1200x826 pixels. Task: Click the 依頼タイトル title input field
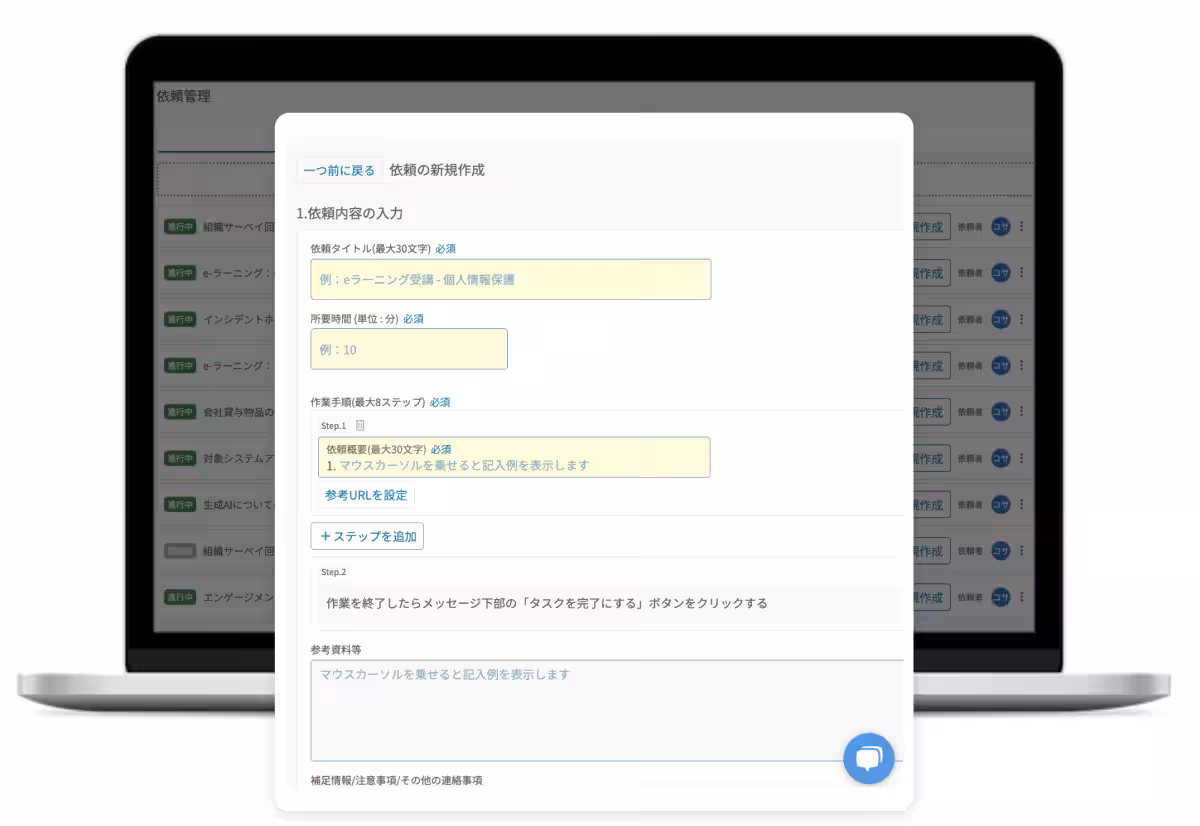(512, 279)
